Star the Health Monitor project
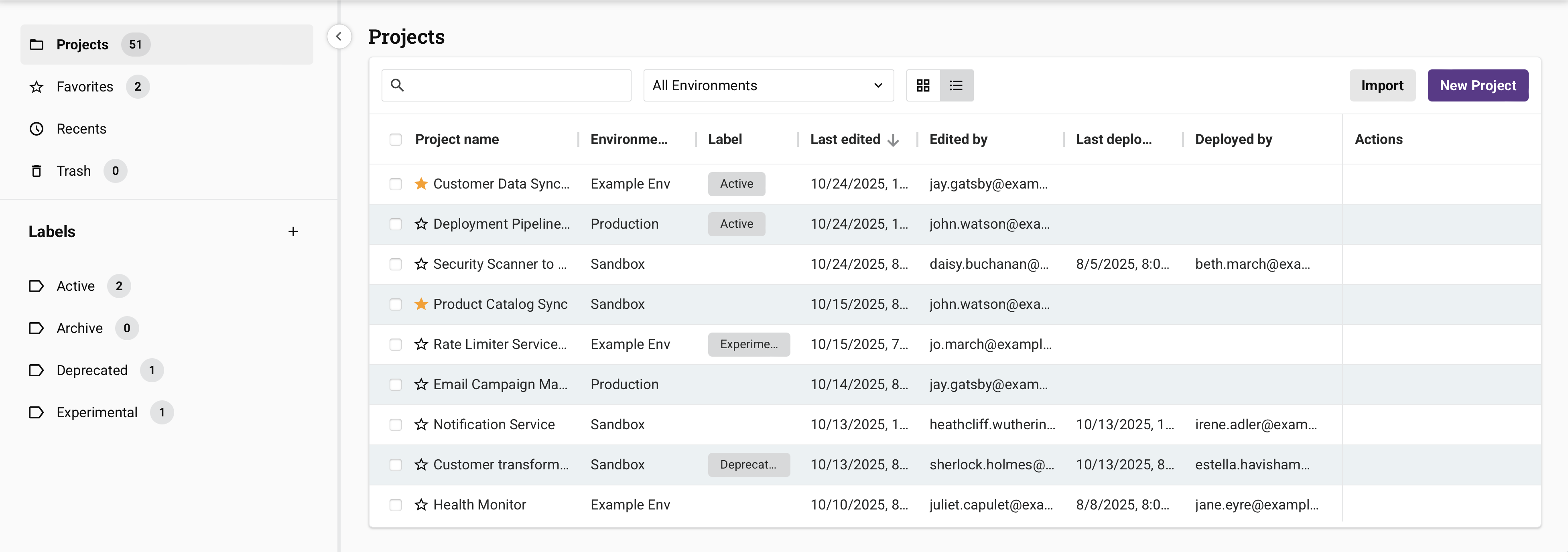The height and width of the screenshot is (552, 1568). click(420, 505)
